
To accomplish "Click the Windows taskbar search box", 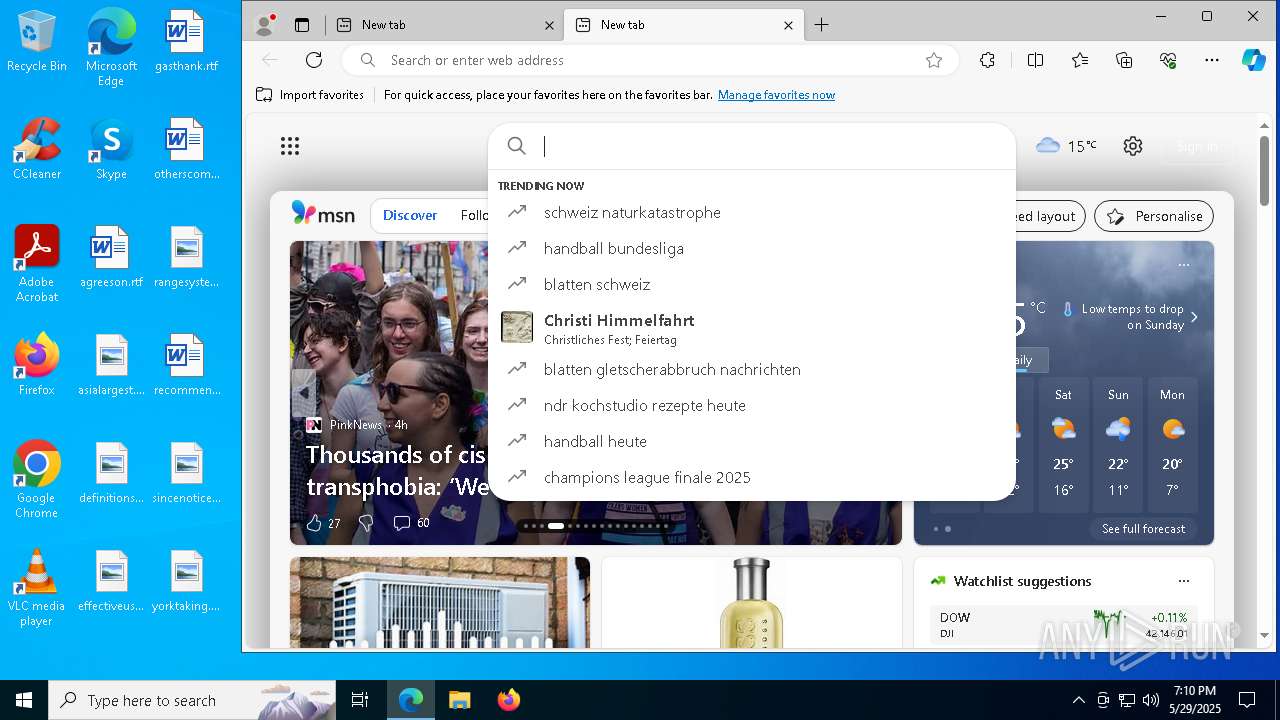I will click(192, 700).
